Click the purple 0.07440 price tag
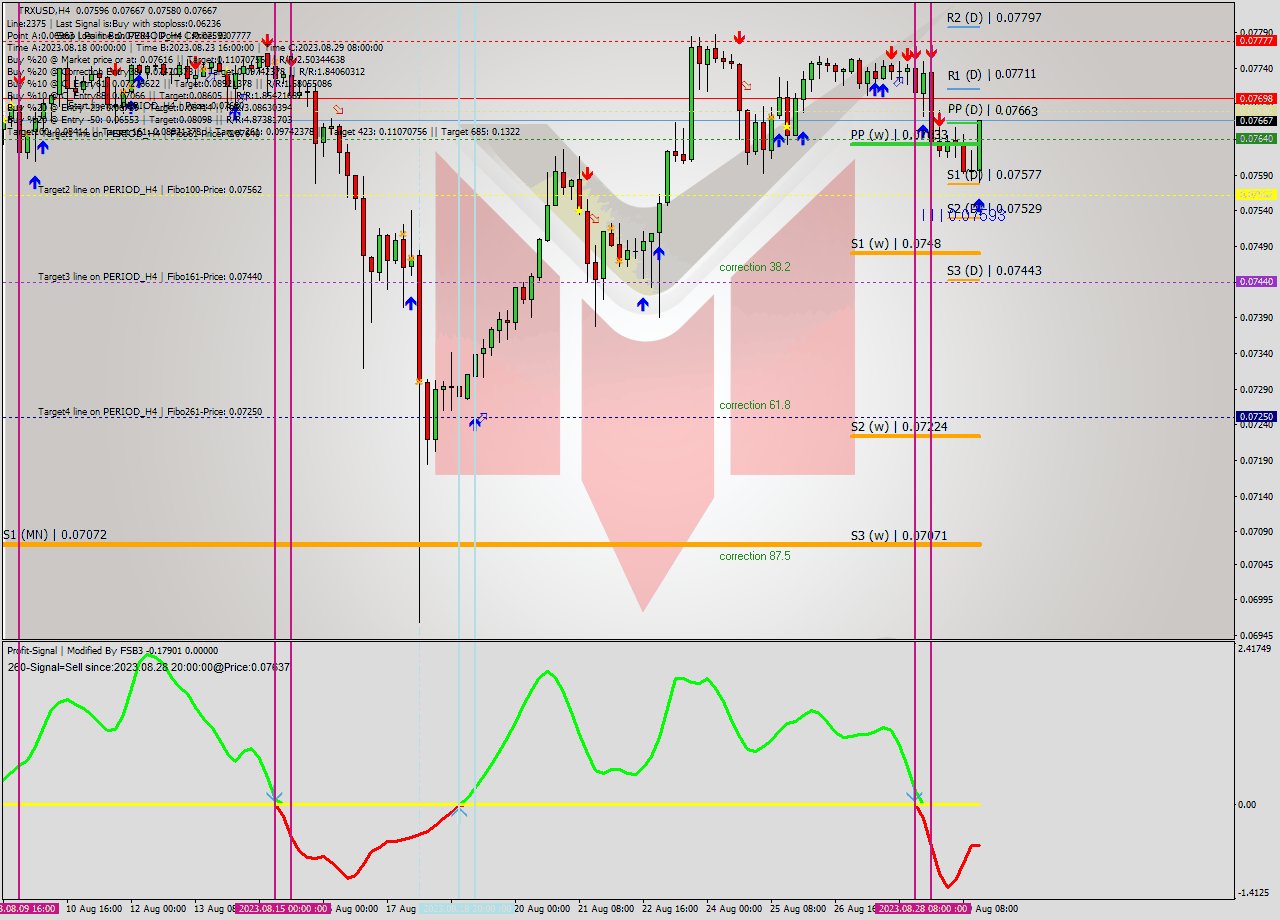Screen dimensions: 1280x920 pos(1256,282)
